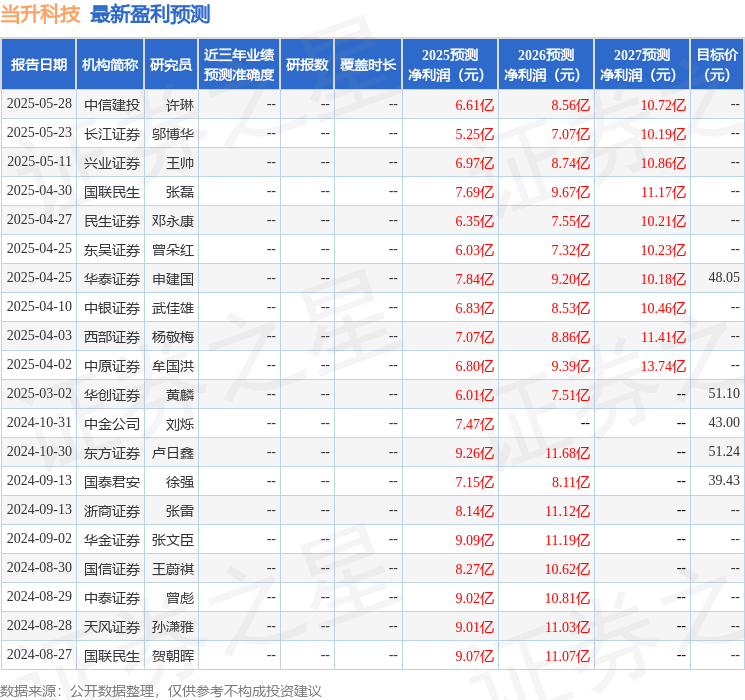The image size is (745, 700).
Task: Click the 研究员 column header
Action: pos(171,64)
